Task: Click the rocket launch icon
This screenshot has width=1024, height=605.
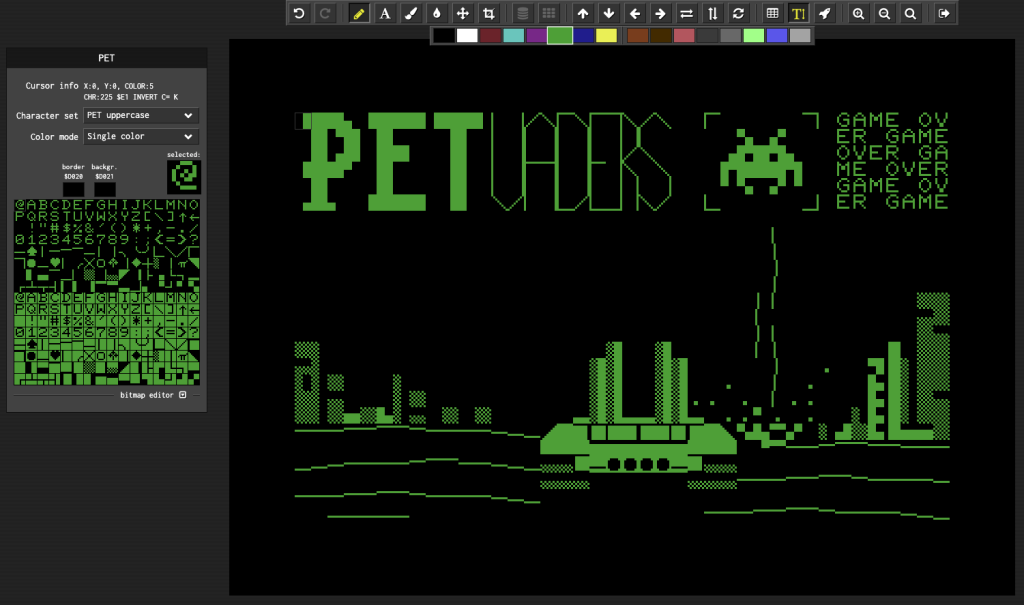Action: (x=824, y=13)
